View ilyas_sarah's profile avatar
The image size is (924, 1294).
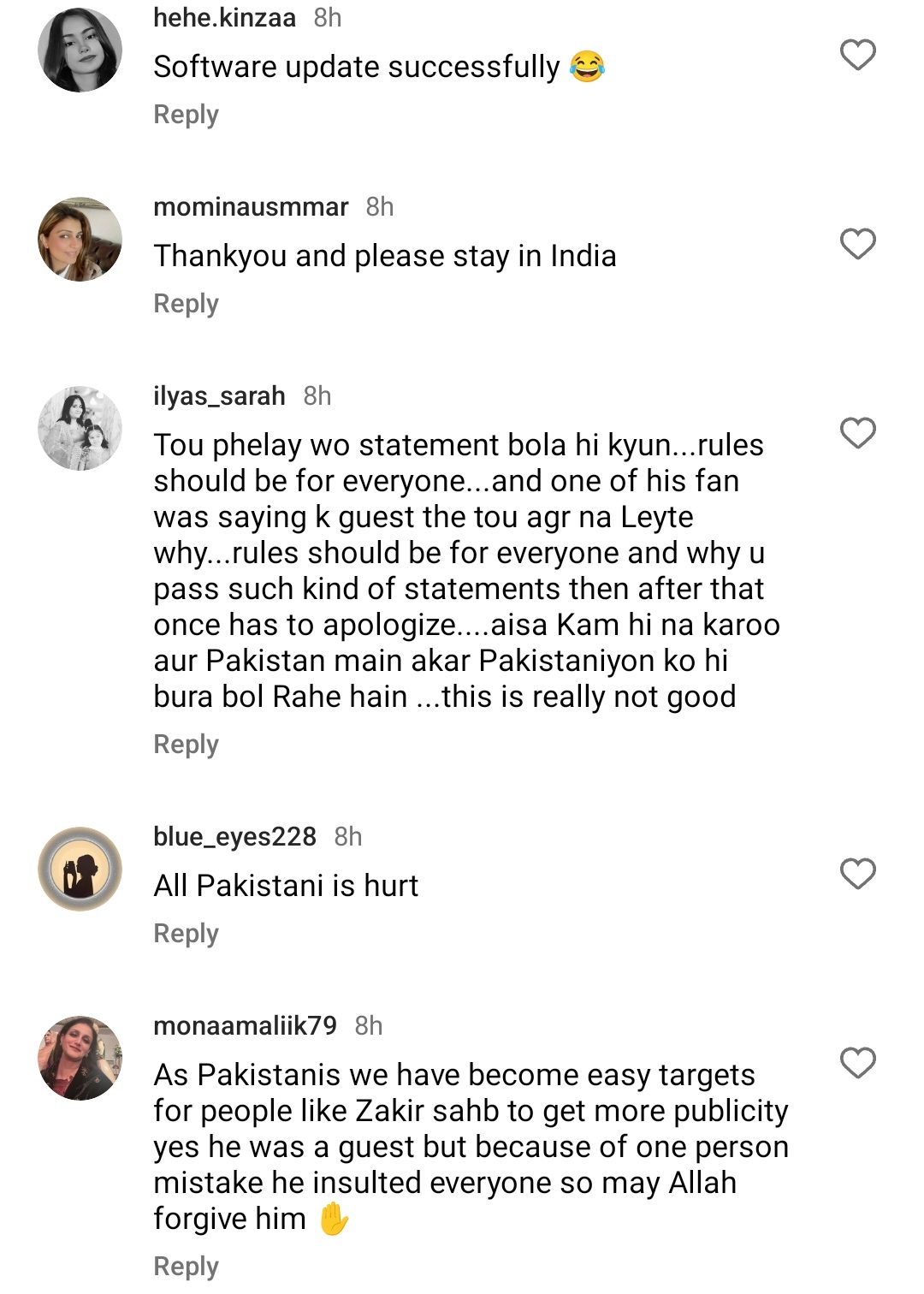[80, 429]
